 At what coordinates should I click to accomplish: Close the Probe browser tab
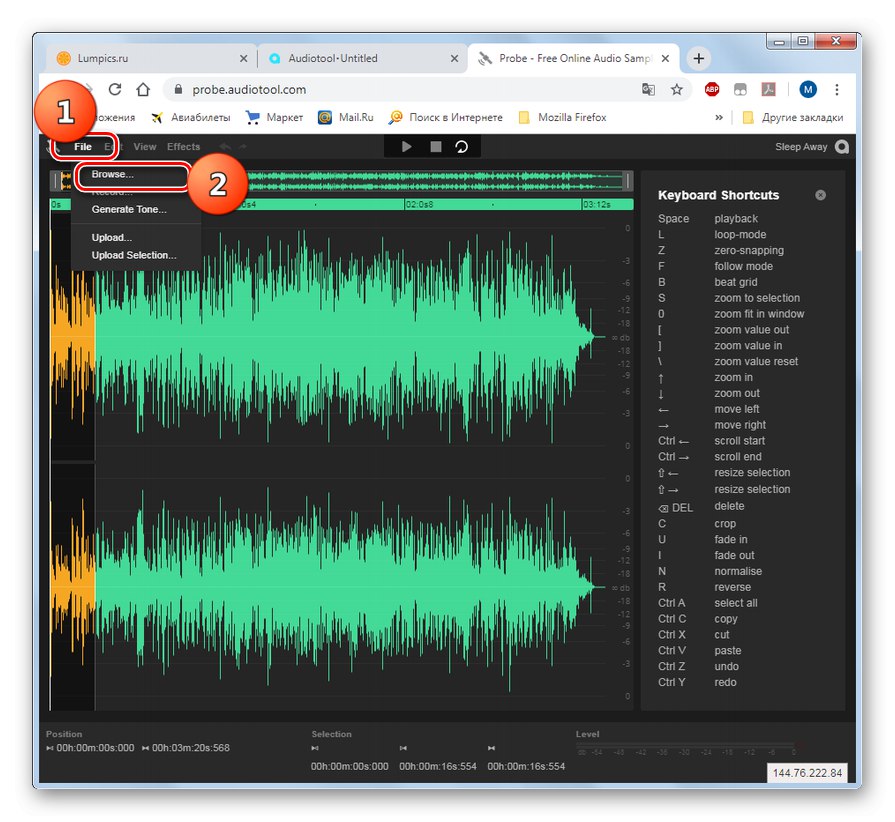pyautogui.click(x=665, y=58)
